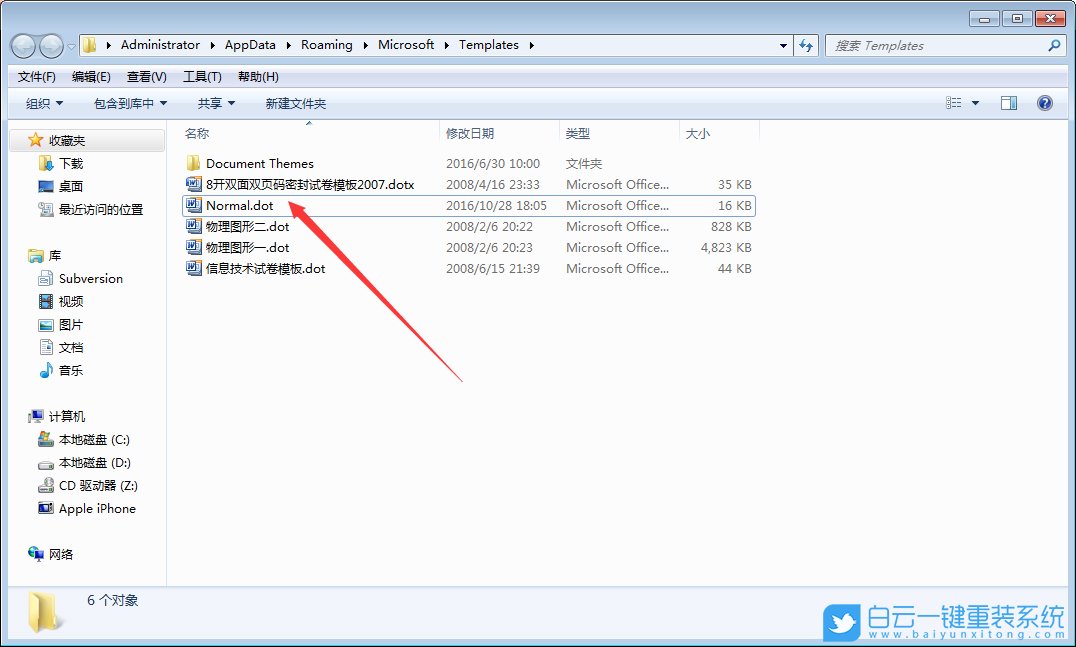Open the preview pane icon

click(x=1009, y=102)
